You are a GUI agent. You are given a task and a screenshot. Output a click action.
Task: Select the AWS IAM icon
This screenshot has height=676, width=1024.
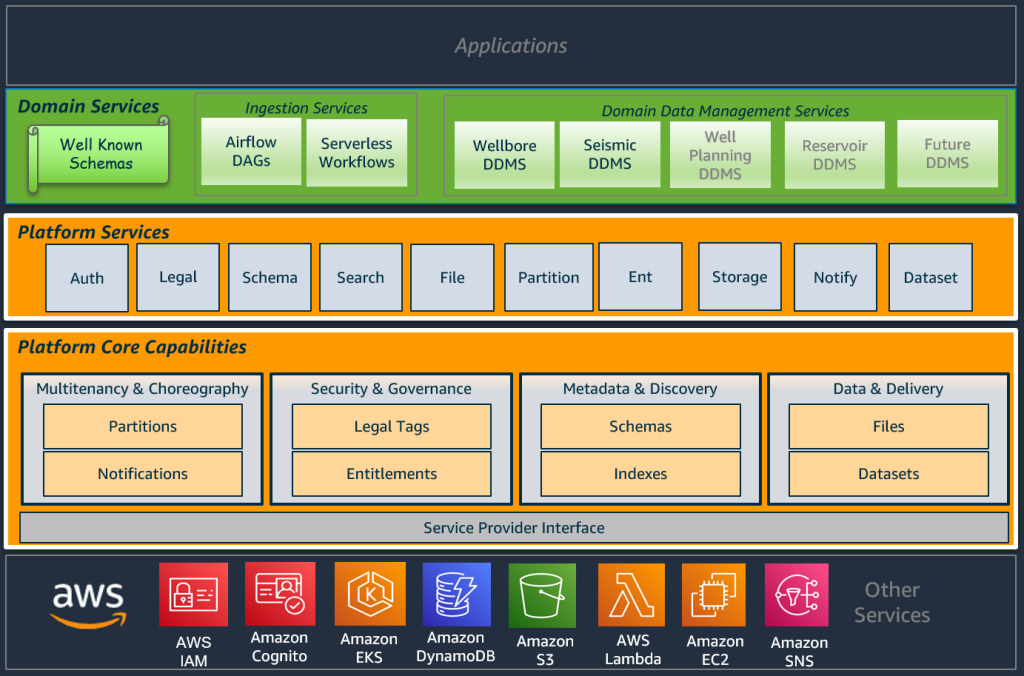[x=193, y=594]
